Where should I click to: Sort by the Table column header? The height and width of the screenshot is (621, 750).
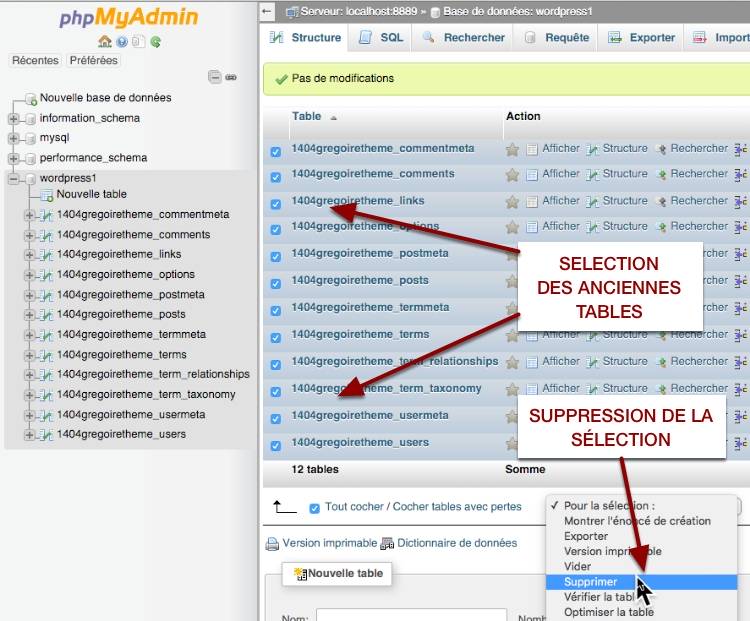(x=307, y=116)
